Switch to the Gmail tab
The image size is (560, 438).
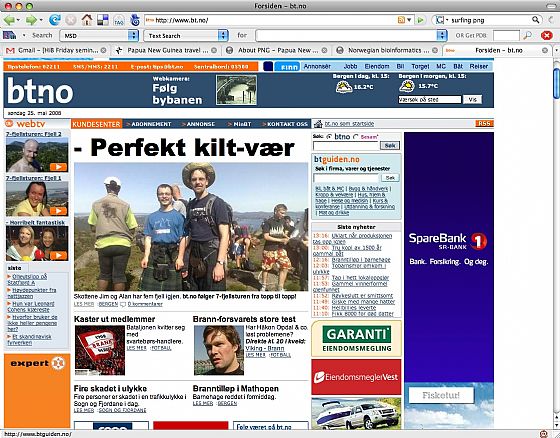56,50
